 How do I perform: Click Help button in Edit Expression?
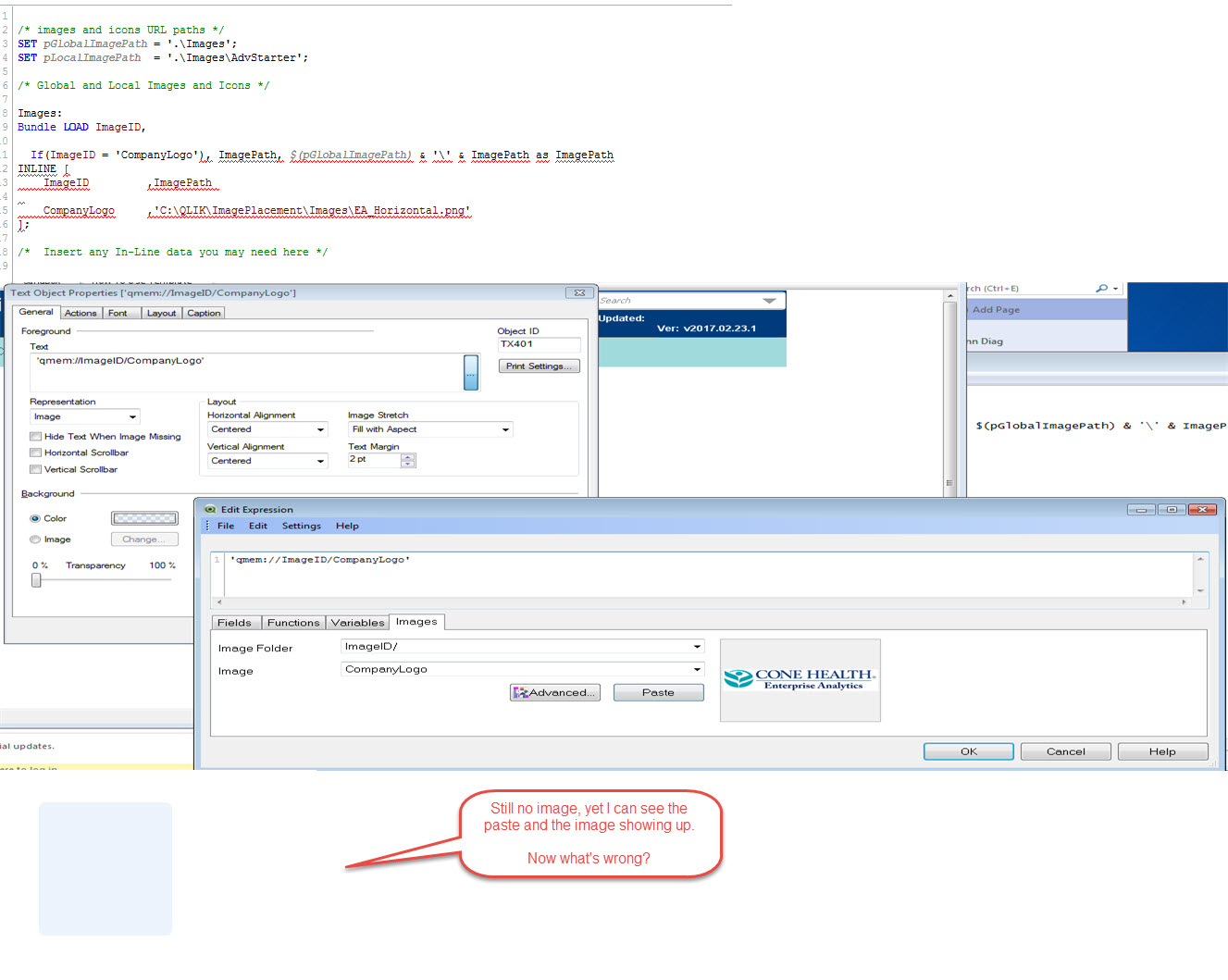[1162, 751]
